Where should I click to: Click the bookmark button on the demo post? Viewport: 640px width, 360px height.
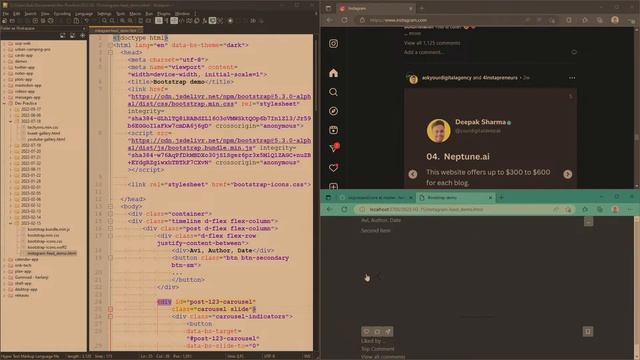[x=588, y=331]
